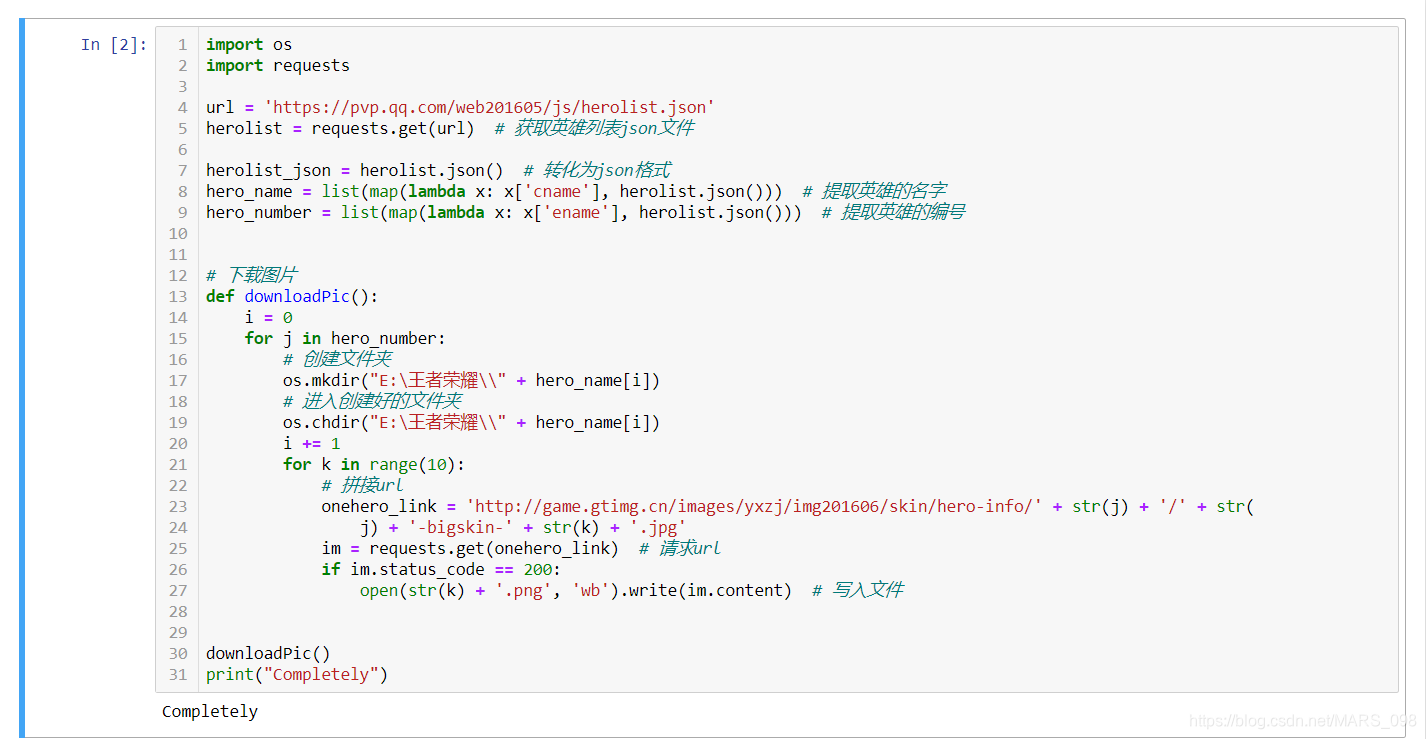The height and width of the screenshot is (739, 1426).
Task: Click the os.chdir line
Action: coord(471,422)
